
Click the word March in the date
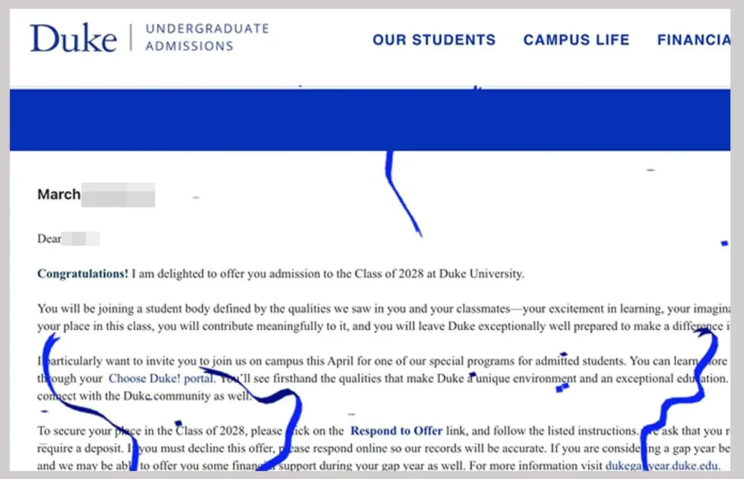click(59, 195)
